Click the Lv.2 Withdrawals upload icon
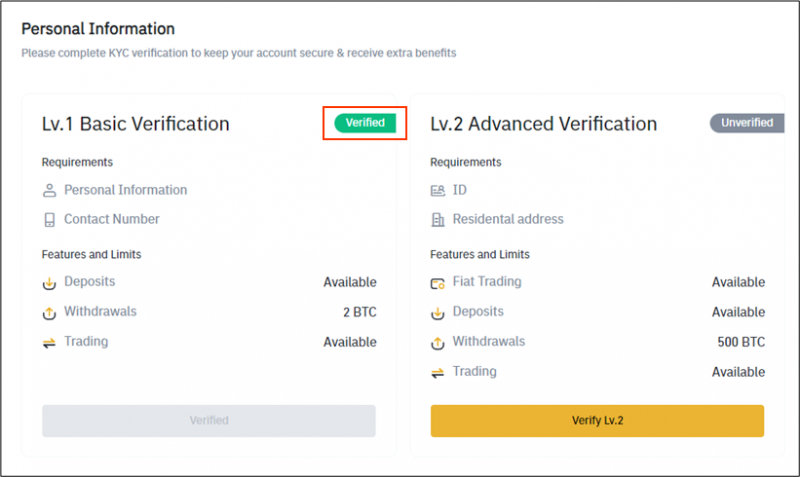 coord(438,343)
